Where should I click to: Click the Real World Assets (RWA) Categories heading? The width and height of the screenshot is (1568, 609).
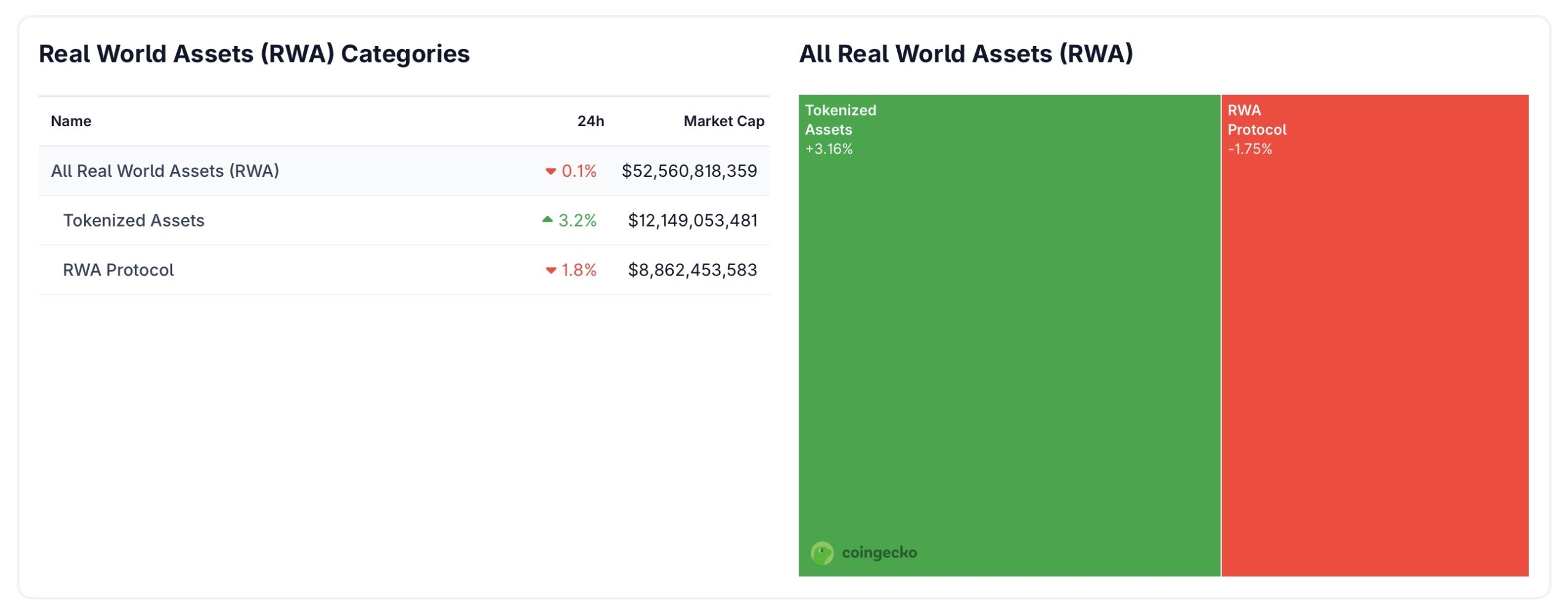pyautogui.click(x=255, y=54)
